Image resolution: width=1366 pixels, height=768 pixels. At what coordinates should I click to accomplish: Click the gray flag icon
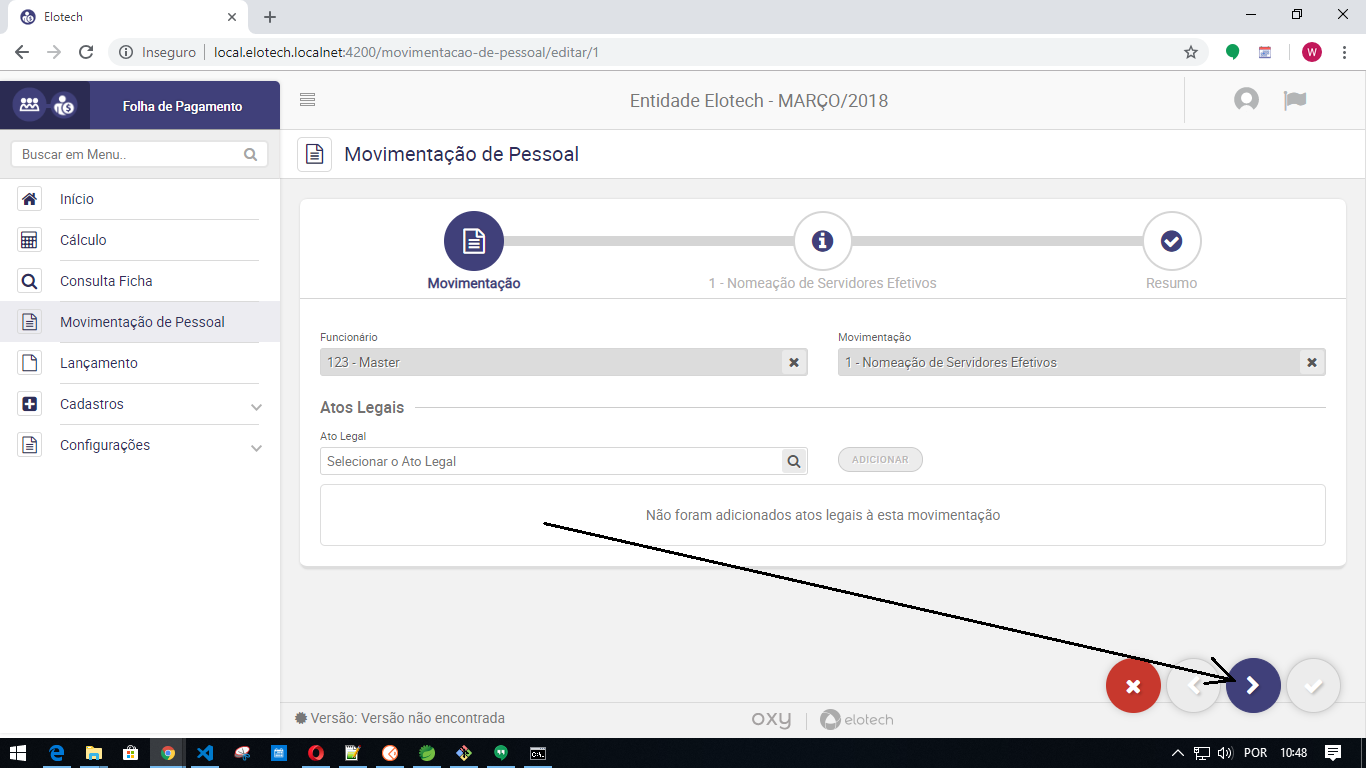click(x=1296, y=100)
